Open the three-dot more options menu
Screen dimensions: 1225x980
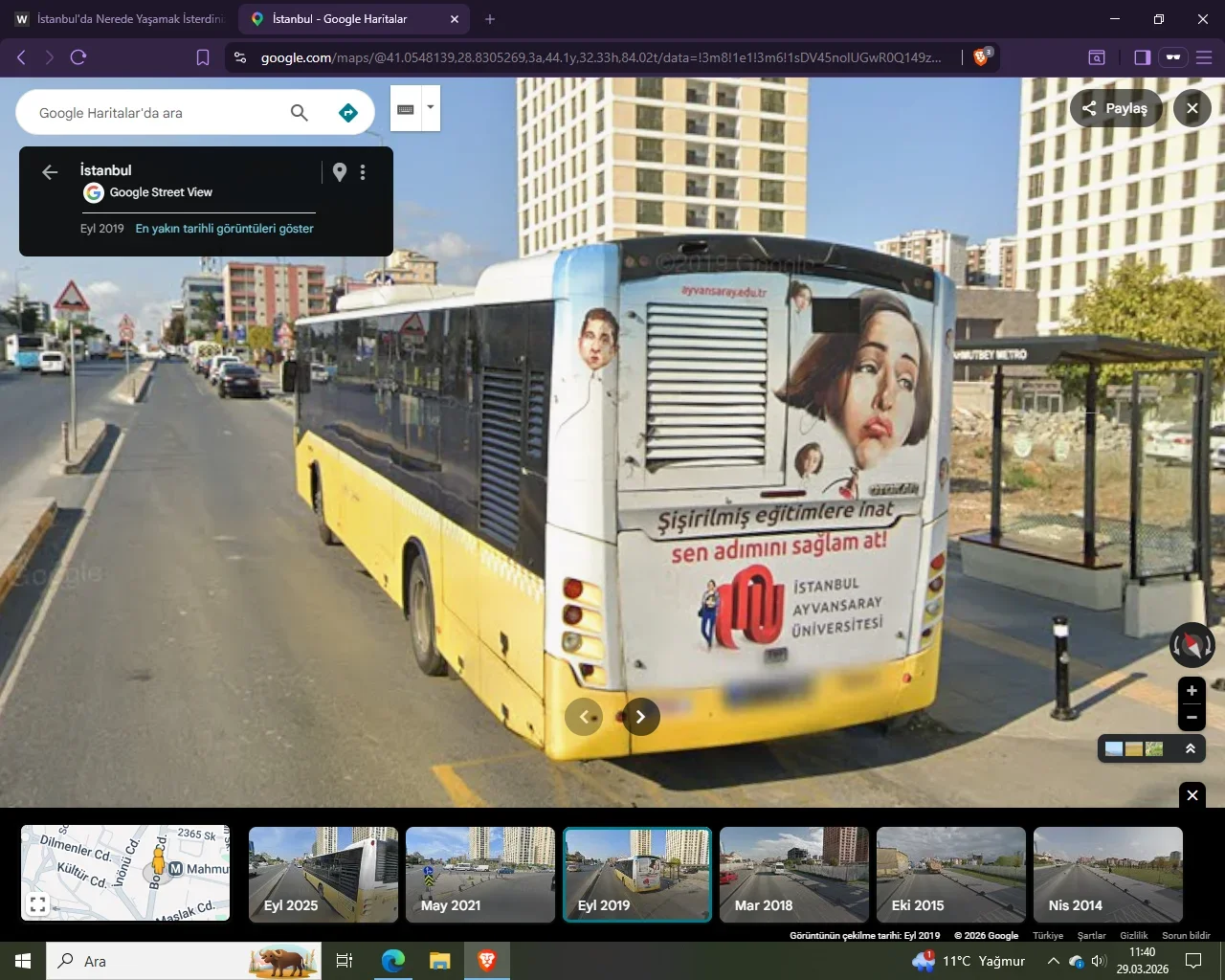tap(363, 172)
